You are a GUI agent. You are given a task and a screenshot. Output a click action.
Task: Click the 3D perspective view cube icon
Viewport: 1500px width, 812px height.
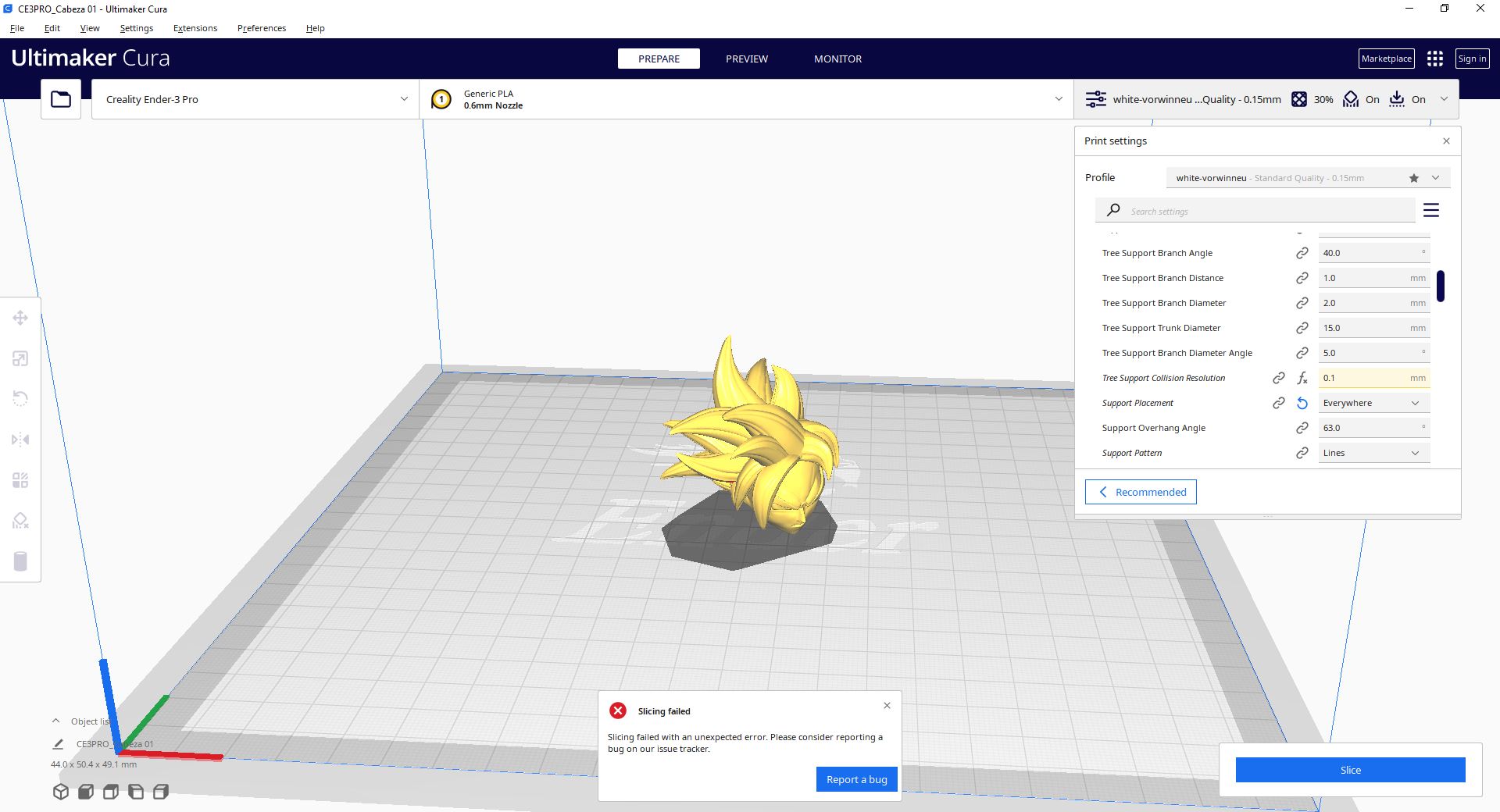click(61, 792)
